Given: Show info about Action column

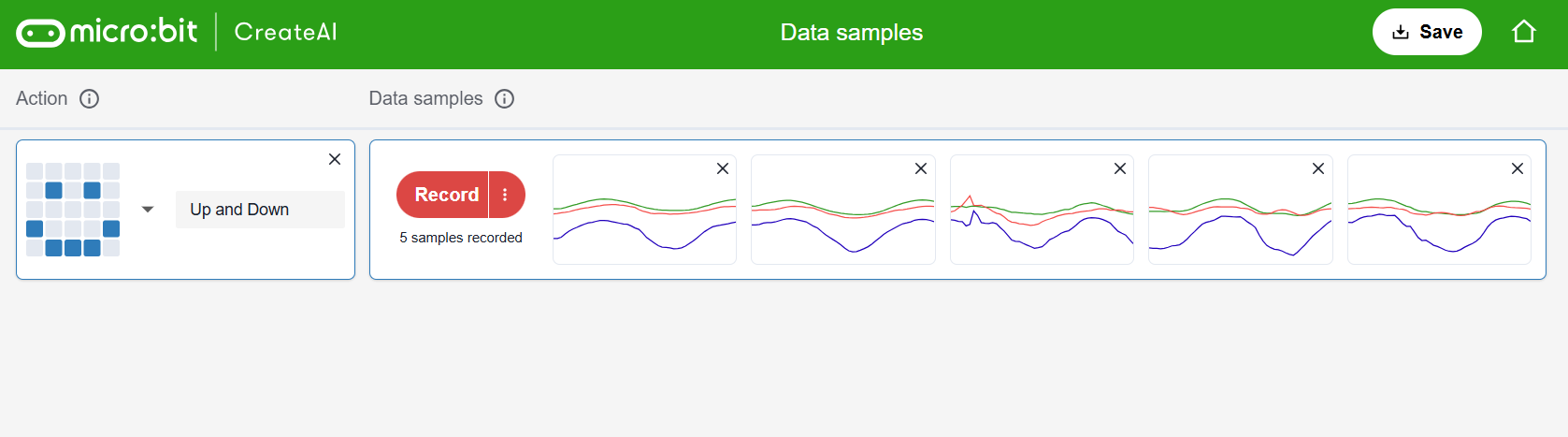Looking at the screenshot, I should pos(90,99).
